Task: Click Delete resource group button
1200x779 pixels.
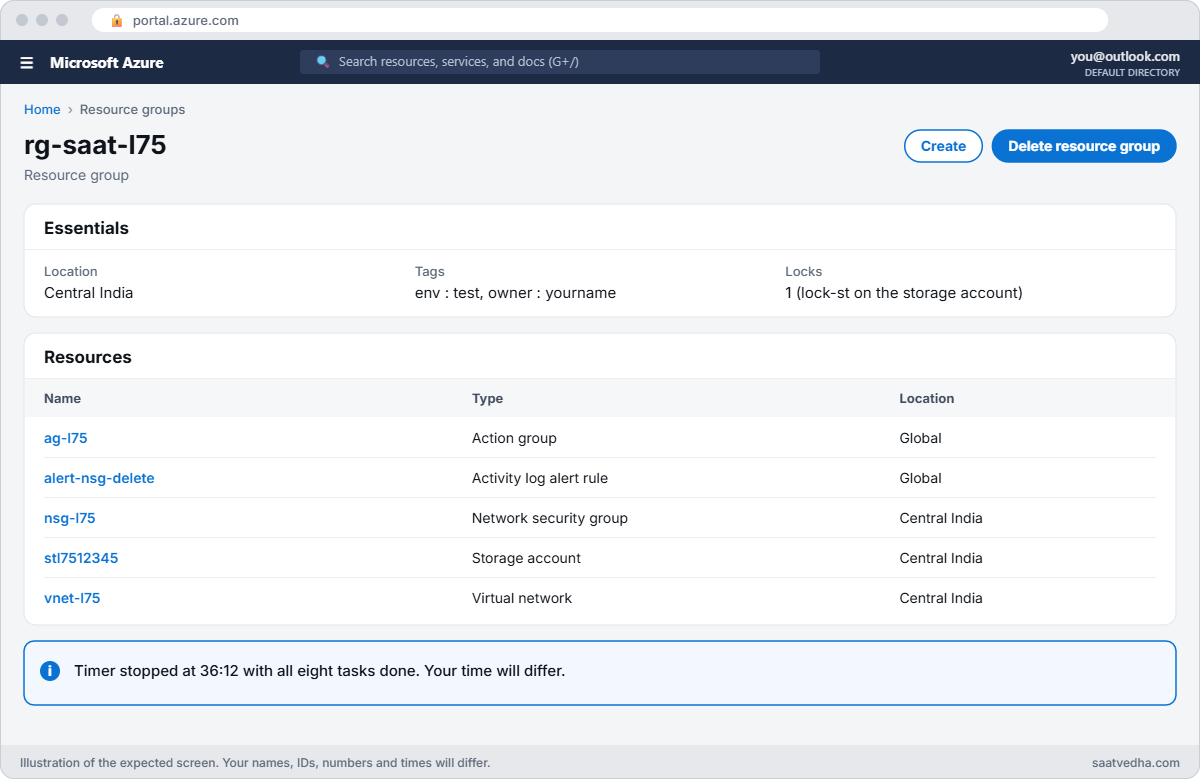Action: (x=1084, y=146)
